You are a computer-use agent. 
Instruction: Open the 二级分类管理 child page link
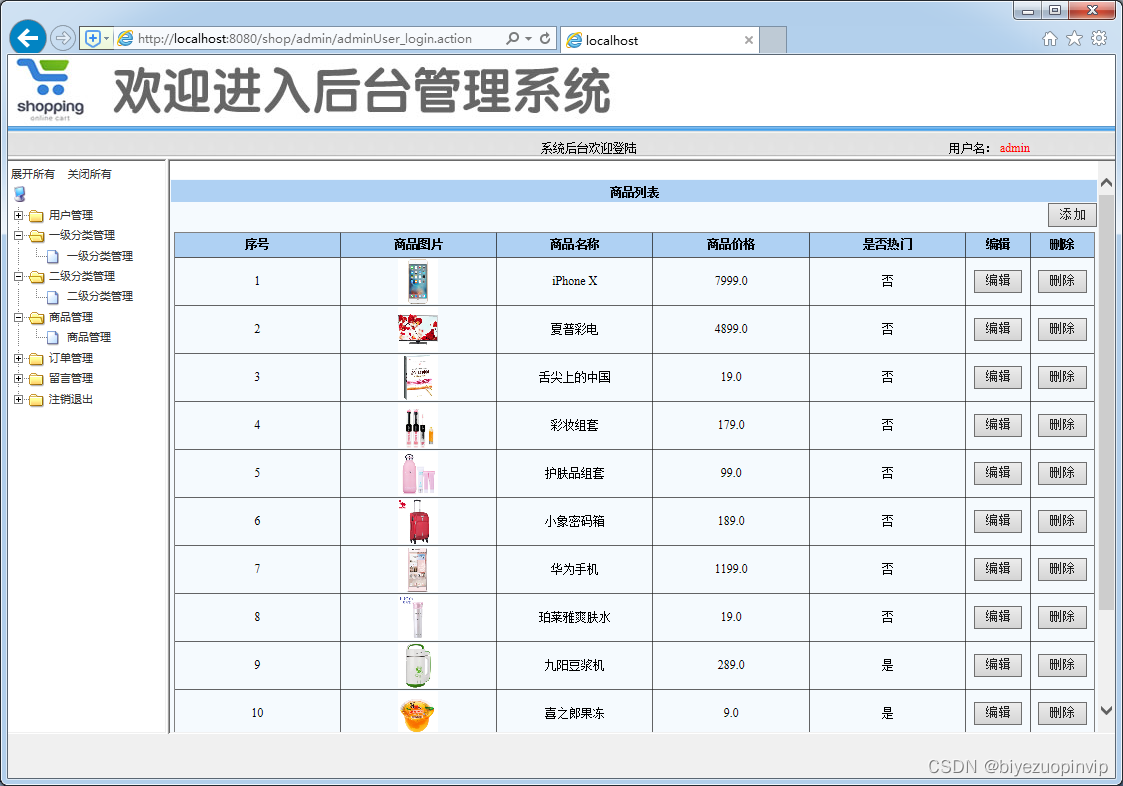coord(100,297)
